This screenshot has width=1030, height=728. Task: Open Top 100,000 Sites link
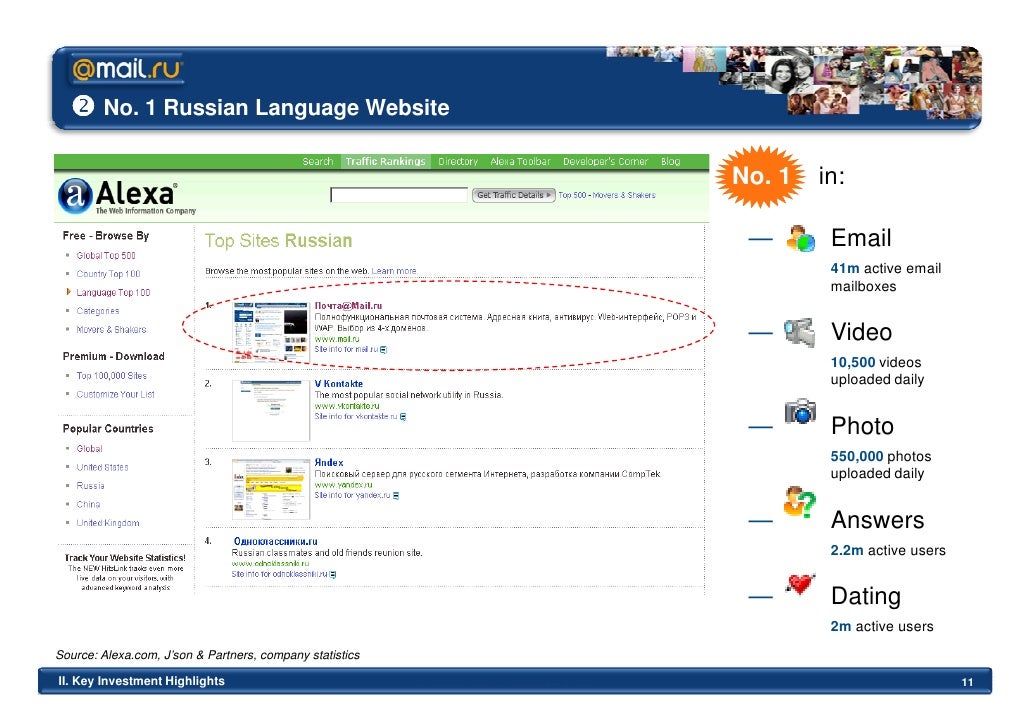pyautogui.click(x=112, y=376)
